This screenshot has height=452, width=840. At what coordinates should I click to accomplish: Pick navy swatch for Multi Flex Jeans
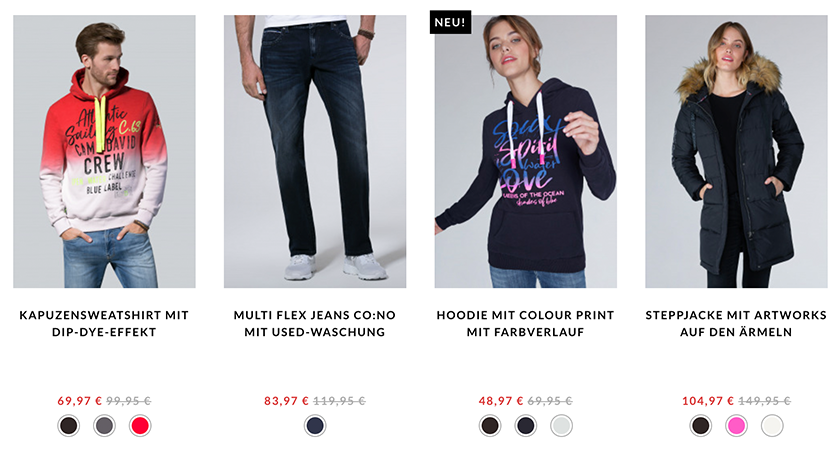tap(315, 426)
